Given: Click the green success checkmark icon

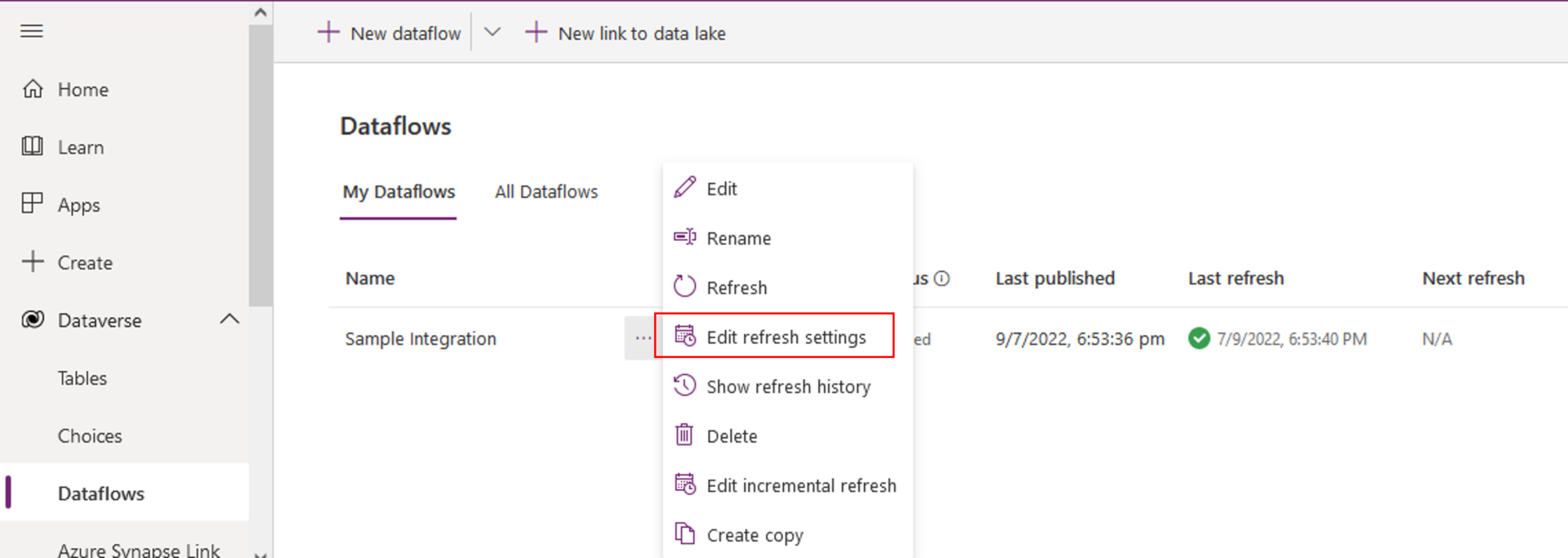Looking at the screenshot, I should pos(1199,338).
